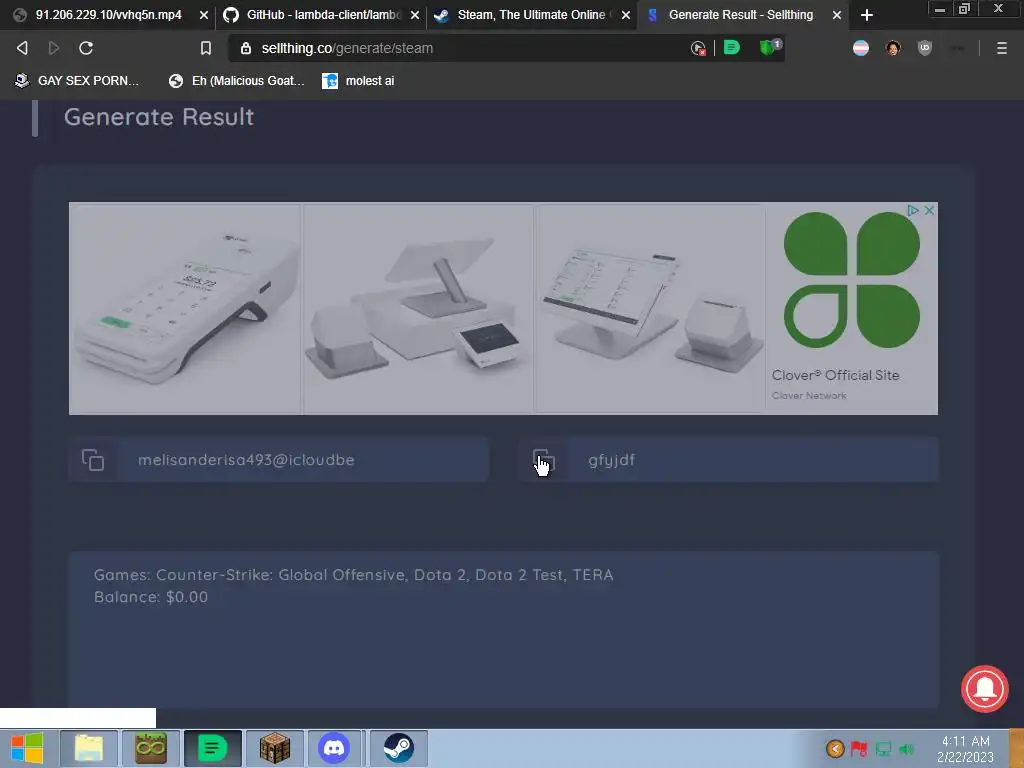
Task: Click the handheld card terminal ad image
Action: click(185, 308)
